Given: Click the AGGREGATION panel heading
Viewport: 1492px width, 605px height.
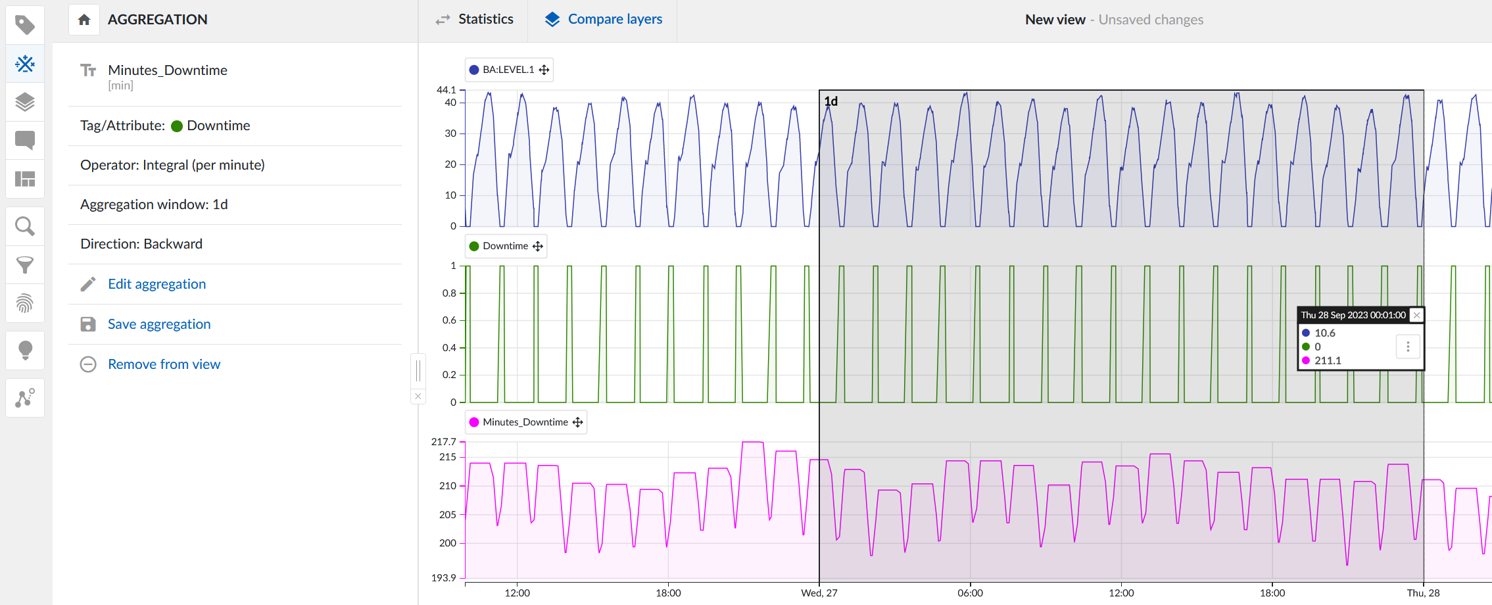Looking at the screenshot, I should click(x=158, y=19).
